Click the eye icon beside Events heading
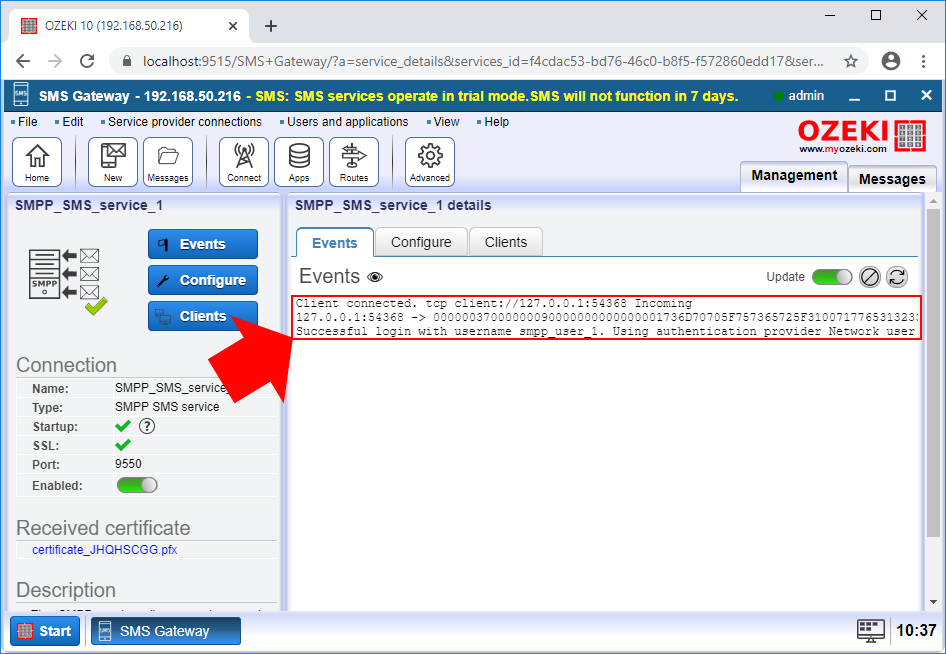The image size is (946, 654). tap(375, 277)
